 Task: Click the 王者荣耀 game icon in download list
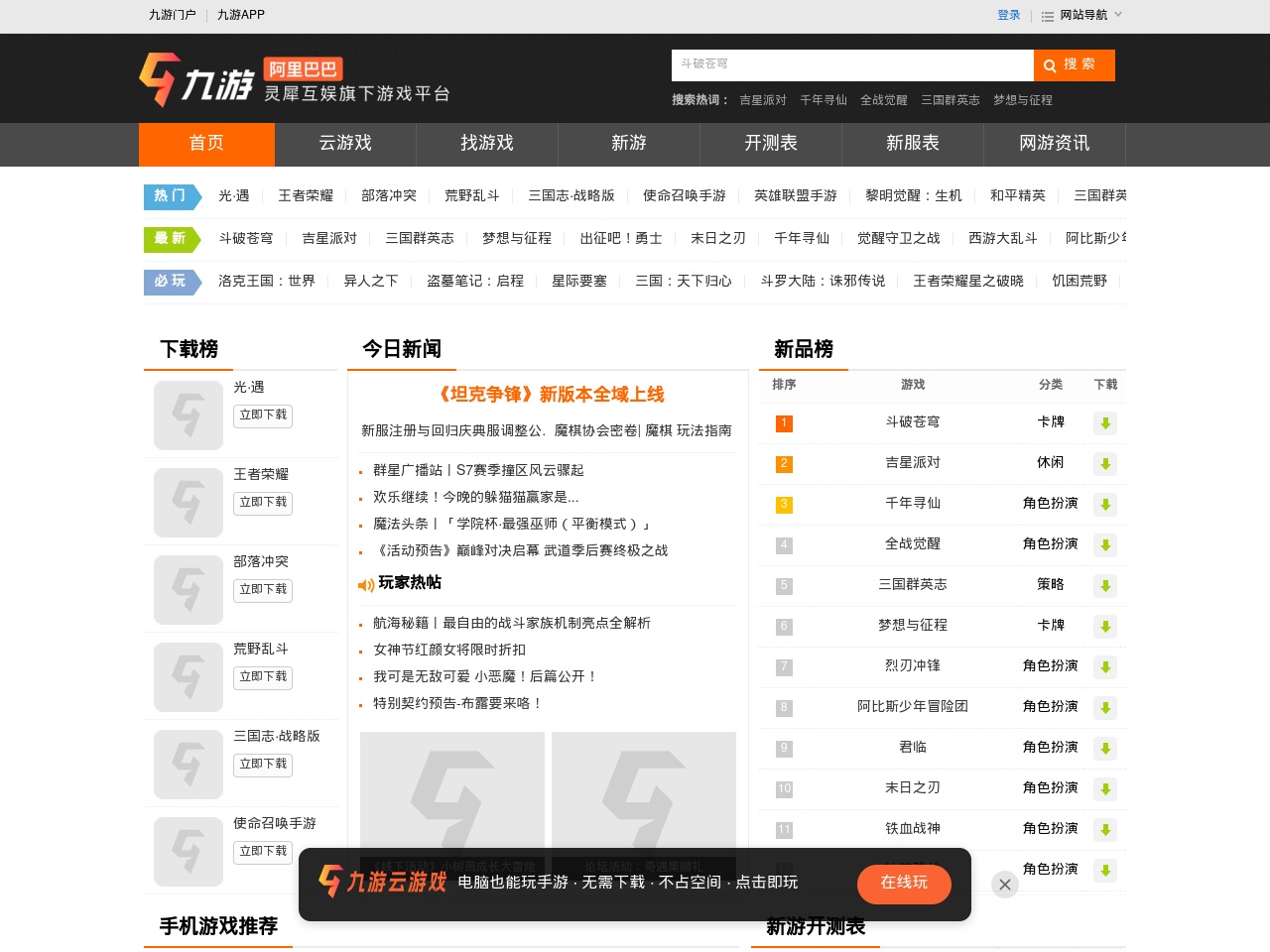pos(189,503)
